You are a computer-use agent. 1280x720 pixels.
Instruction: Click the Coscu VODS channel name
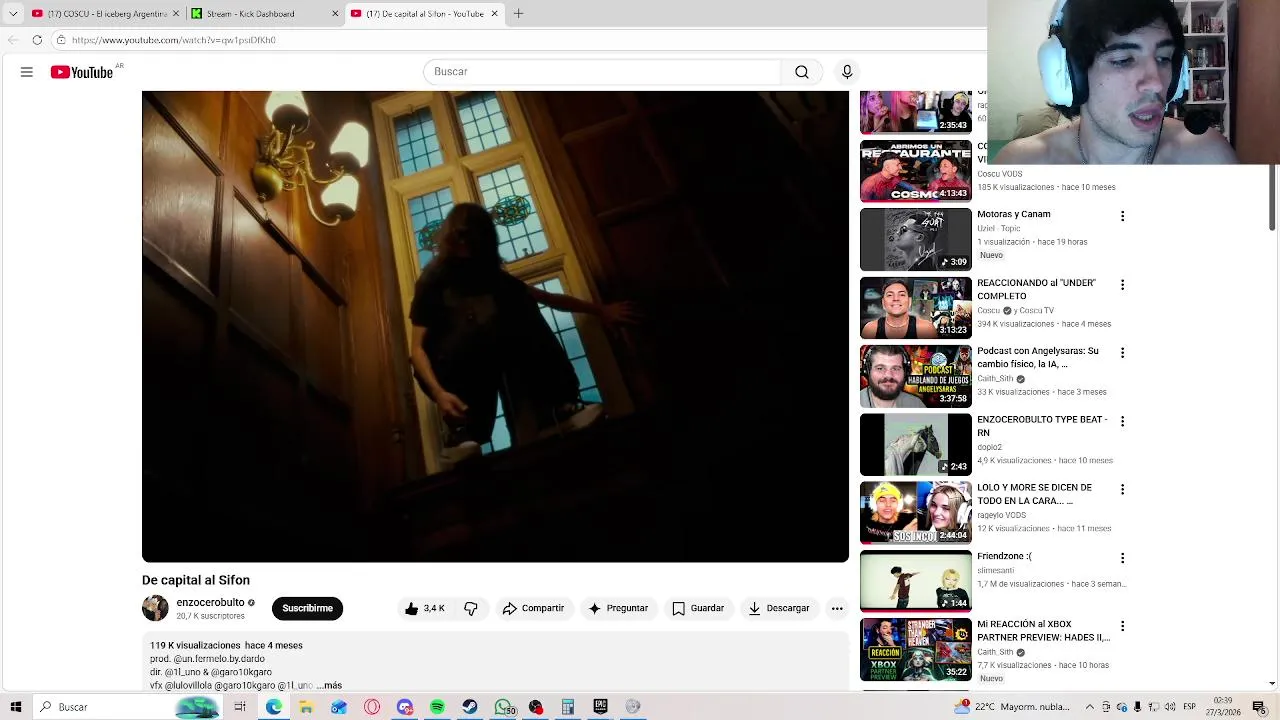pos(999,174)
